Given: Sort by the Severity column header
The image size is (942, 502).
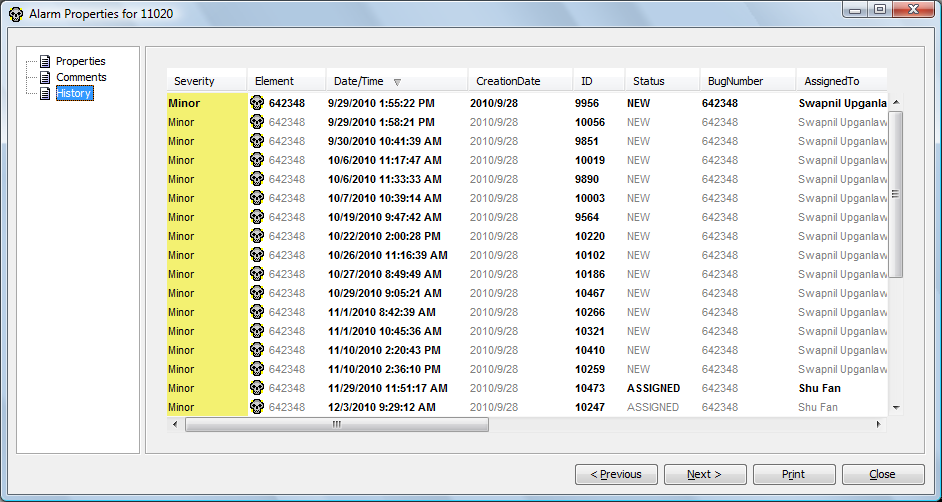Looking at the screenshot, I should point(207,81).
